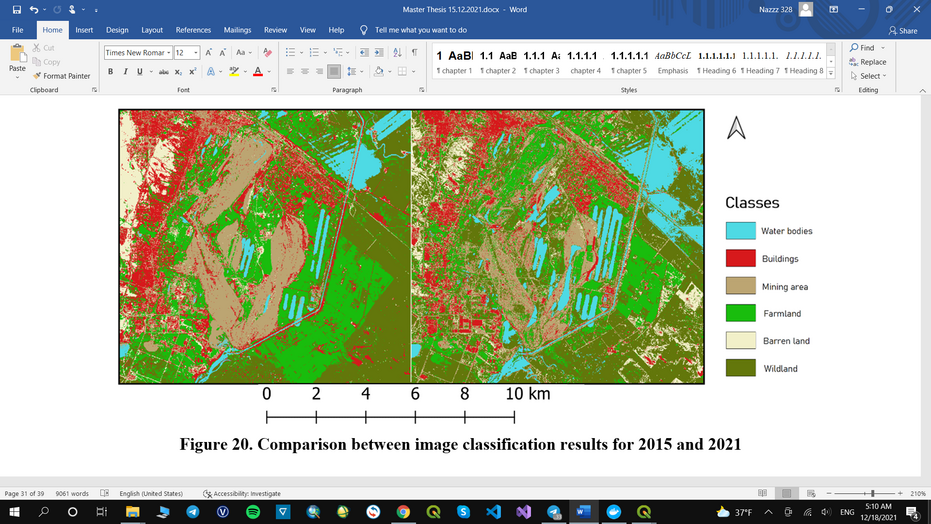The height and width of the screenshot is (524, 931).
Task: Click Accessibility: Investigate in status bar
Action: (x=241, y=493)
